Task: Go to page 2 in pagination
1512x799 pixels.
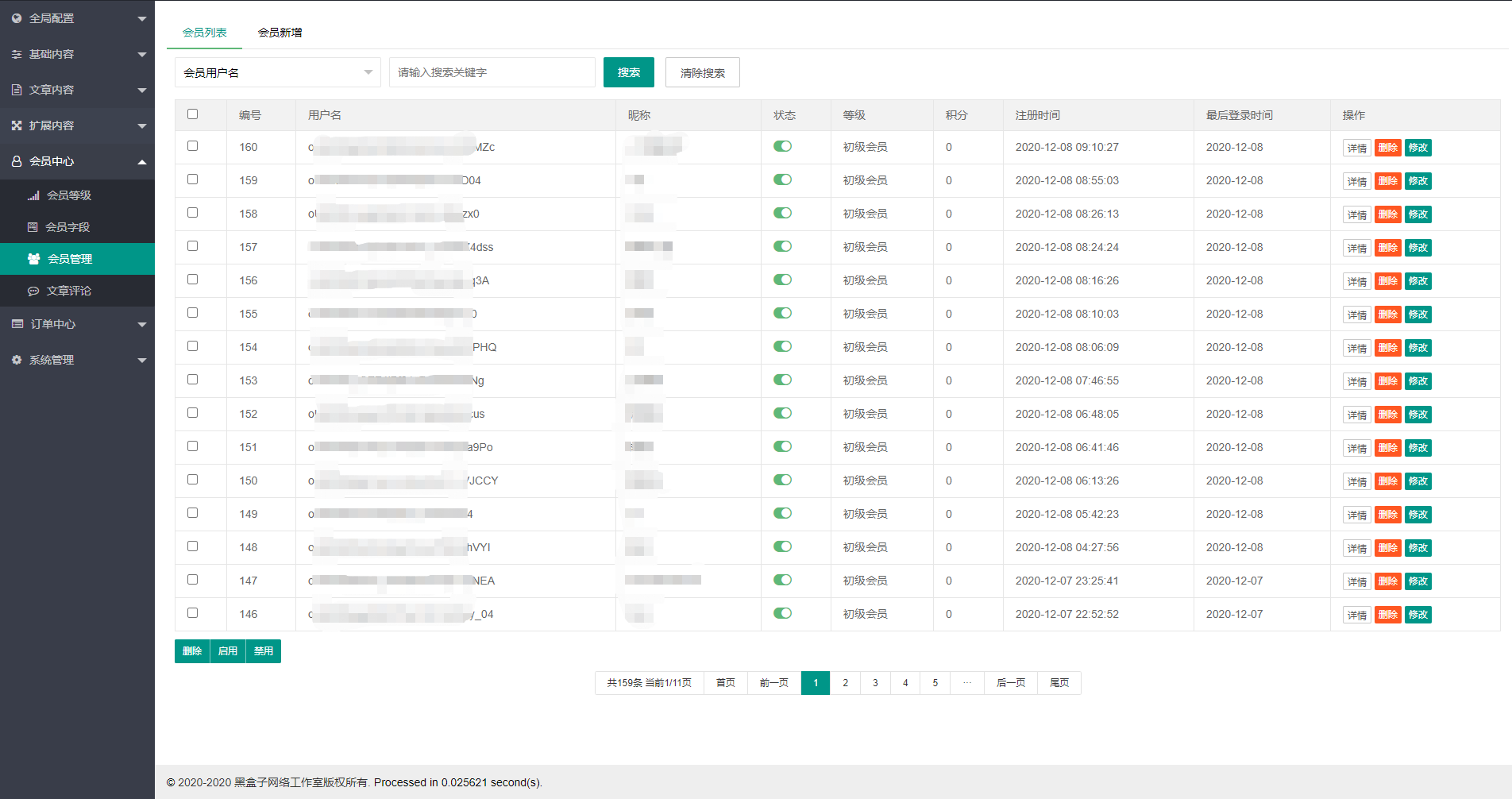Action: click(846, 683)
